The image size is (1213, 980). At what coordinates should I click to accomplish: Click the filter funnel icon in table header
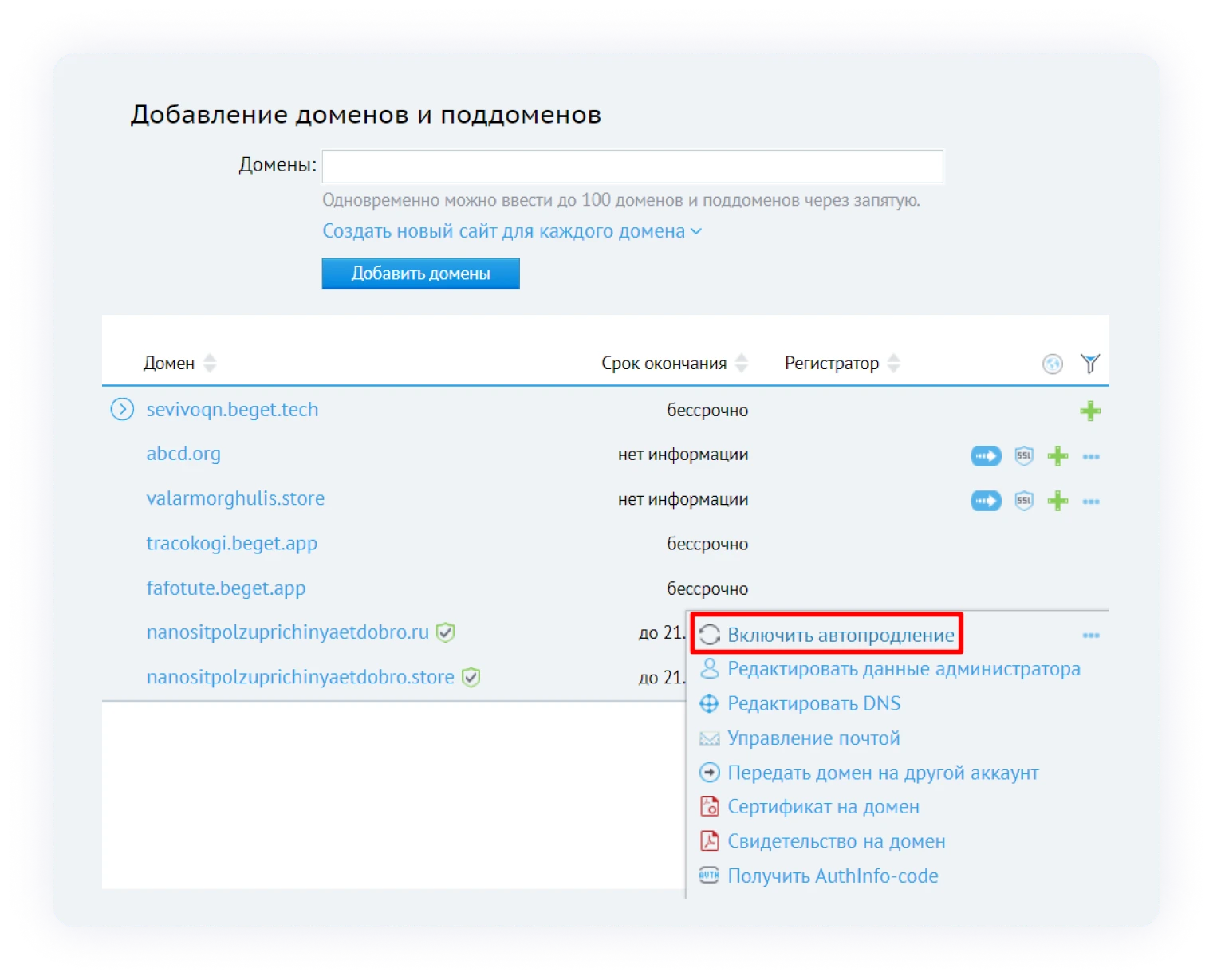tap(1089, 364)
